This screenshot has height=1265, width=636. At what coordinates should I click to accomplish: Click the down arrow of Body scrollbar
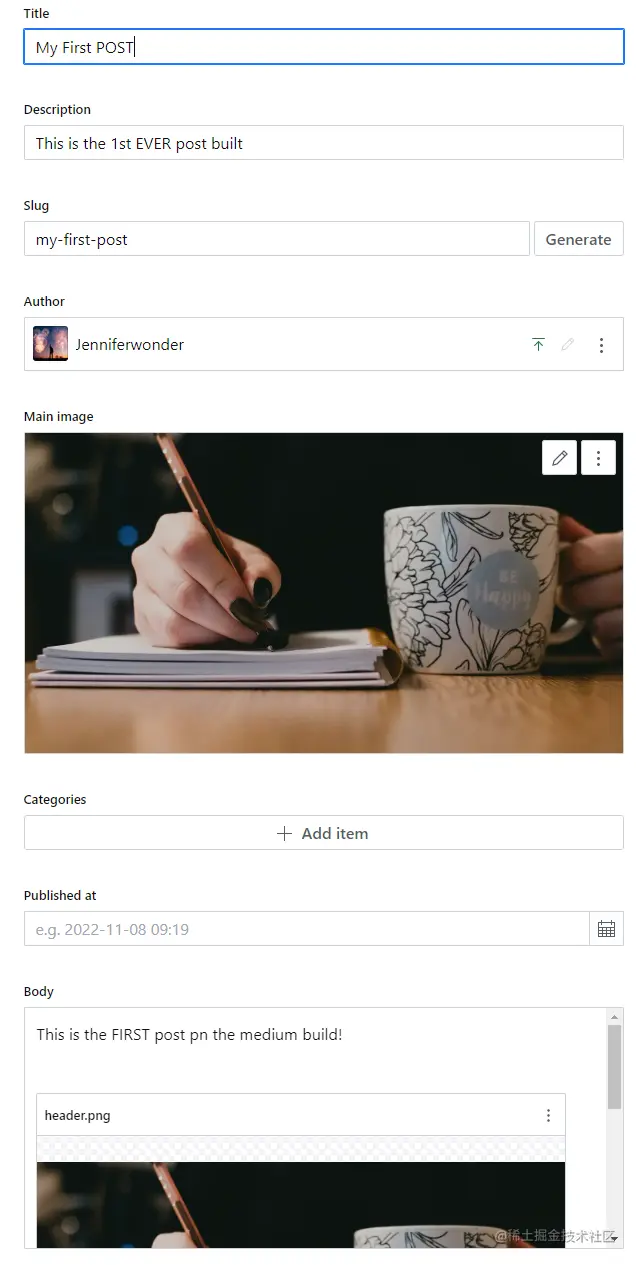click(614, 1238)
